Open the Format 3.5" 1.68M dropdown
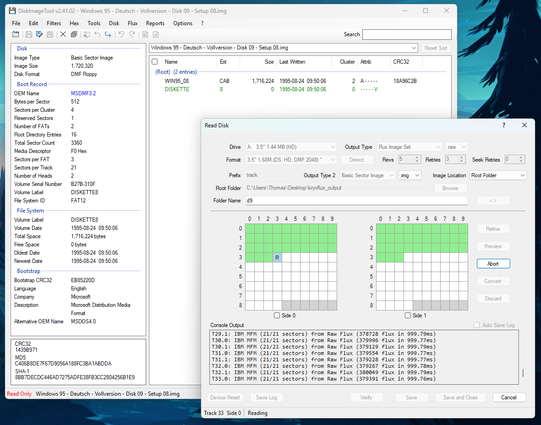Screen dimensions: 541x425 (291, 160)
